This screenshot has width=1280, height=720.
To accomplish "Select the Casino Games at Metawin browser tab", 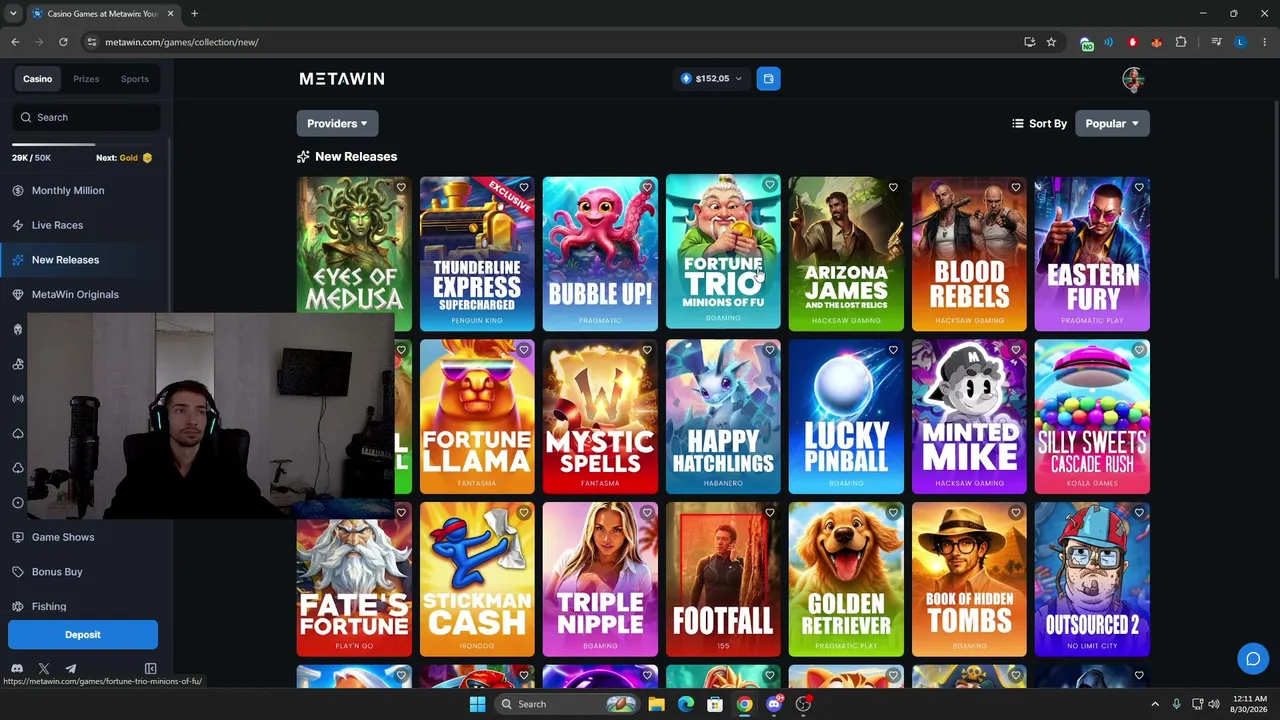I will tap(103, 14).
